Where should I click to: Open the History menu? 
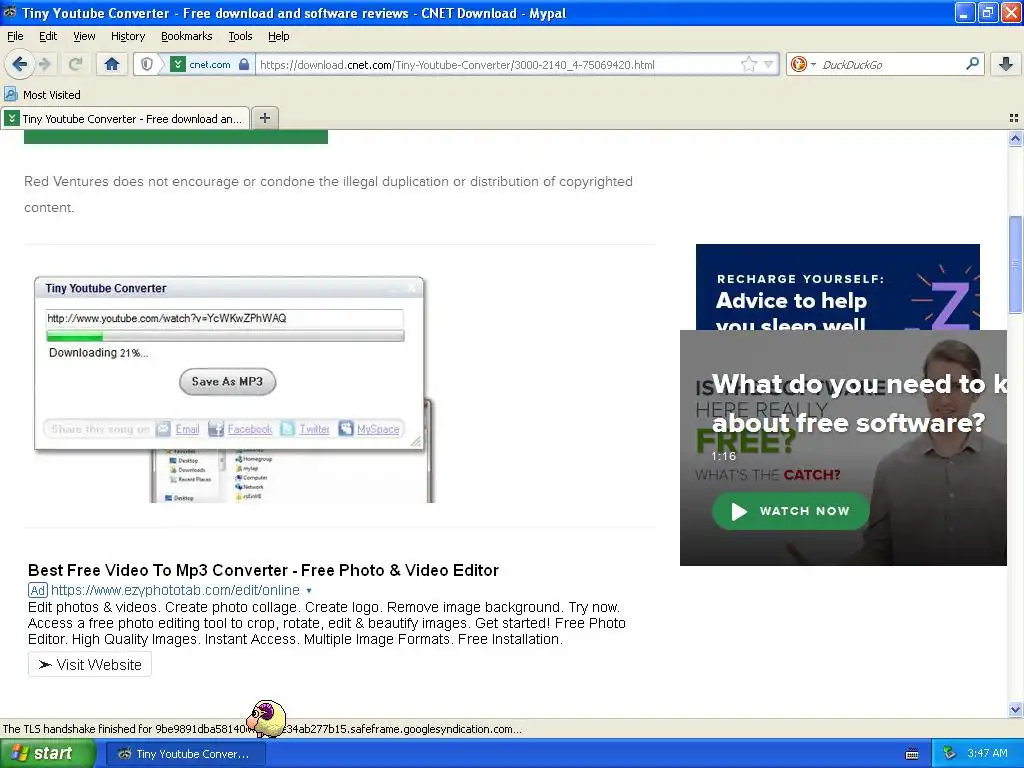127,36
